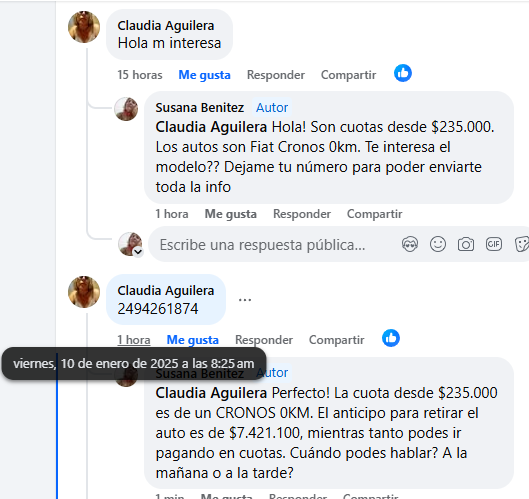
Task: Share Susana Benitez's first reply via Compartir
Action: coord(374,214)
